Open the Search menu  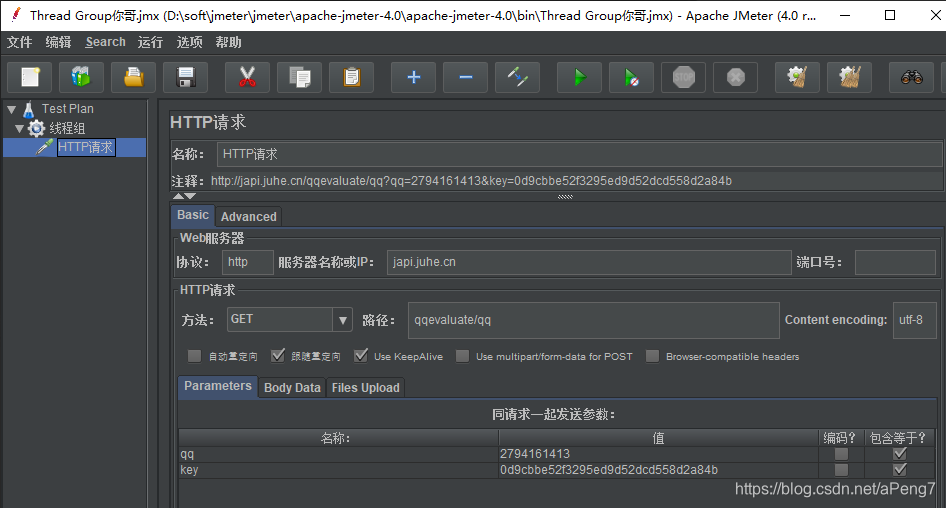(x=106, y=42)
